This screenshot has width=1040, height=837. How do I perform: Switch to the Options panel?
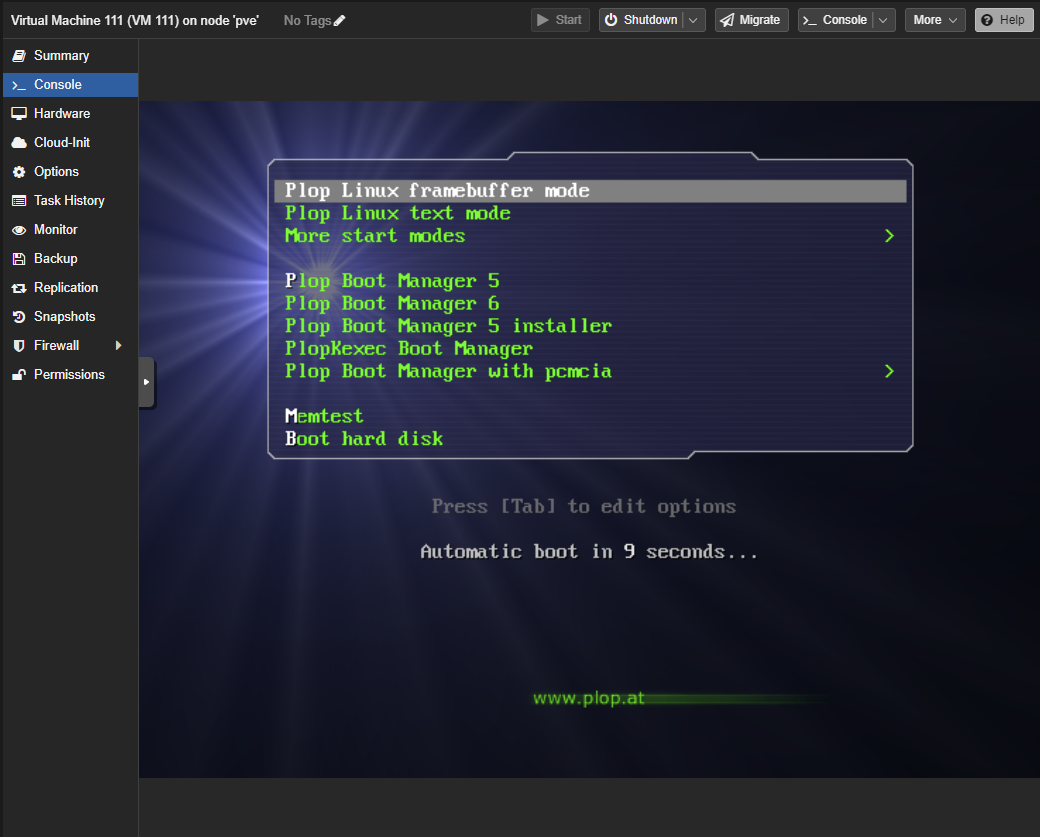tap(58, 171)
